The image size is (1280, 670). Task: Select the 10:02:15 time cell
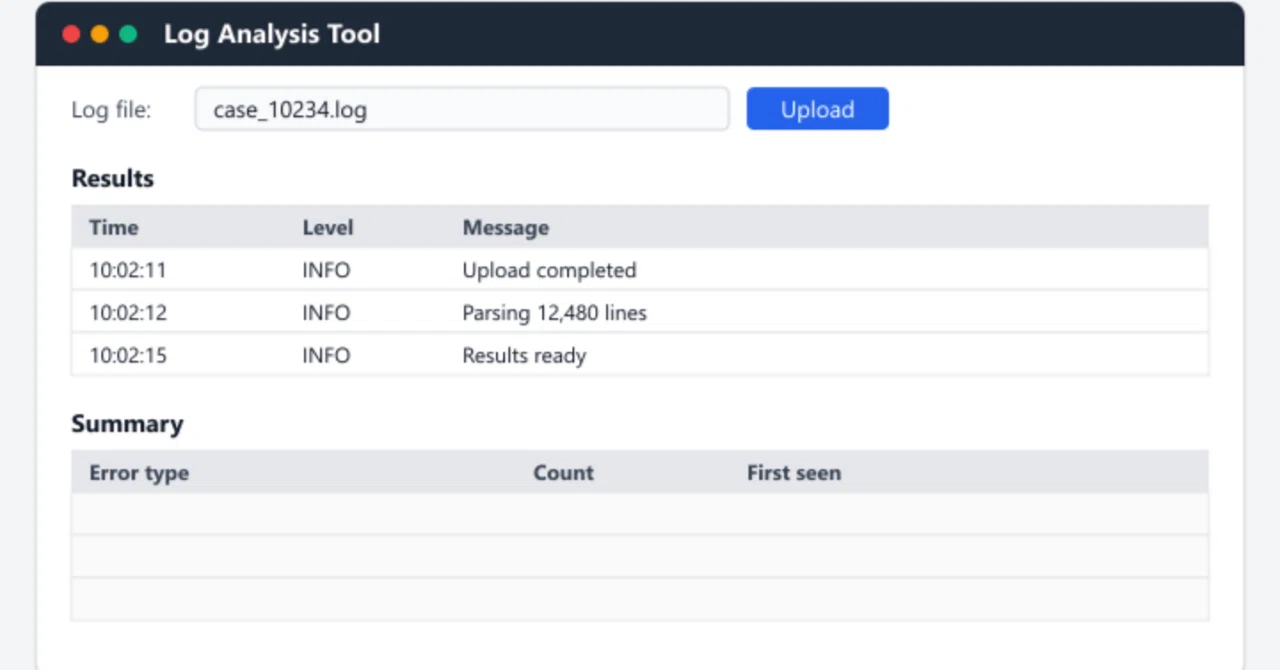pos(128,355)
